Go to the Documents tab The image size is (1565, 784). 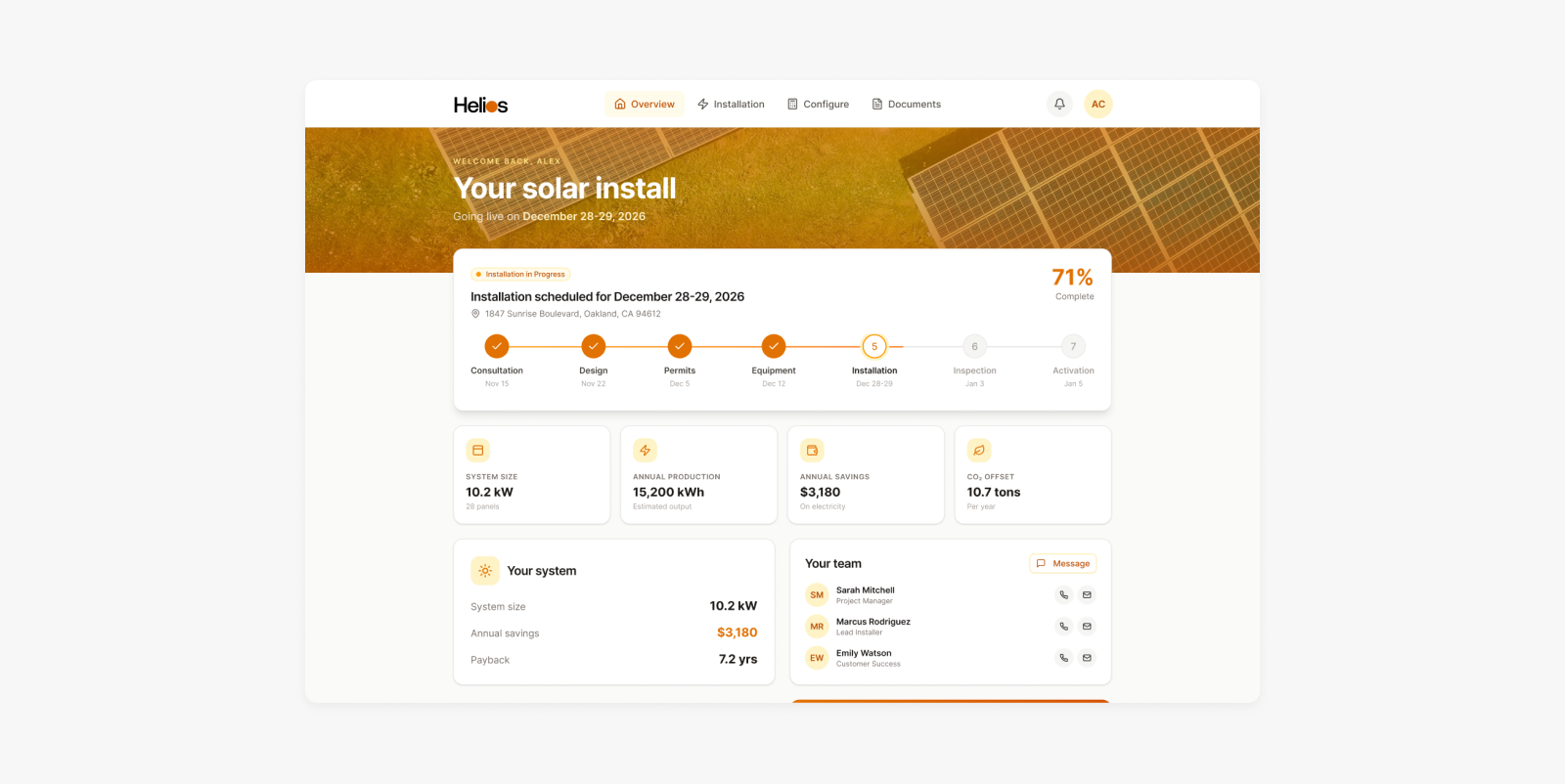coord(906,105)
